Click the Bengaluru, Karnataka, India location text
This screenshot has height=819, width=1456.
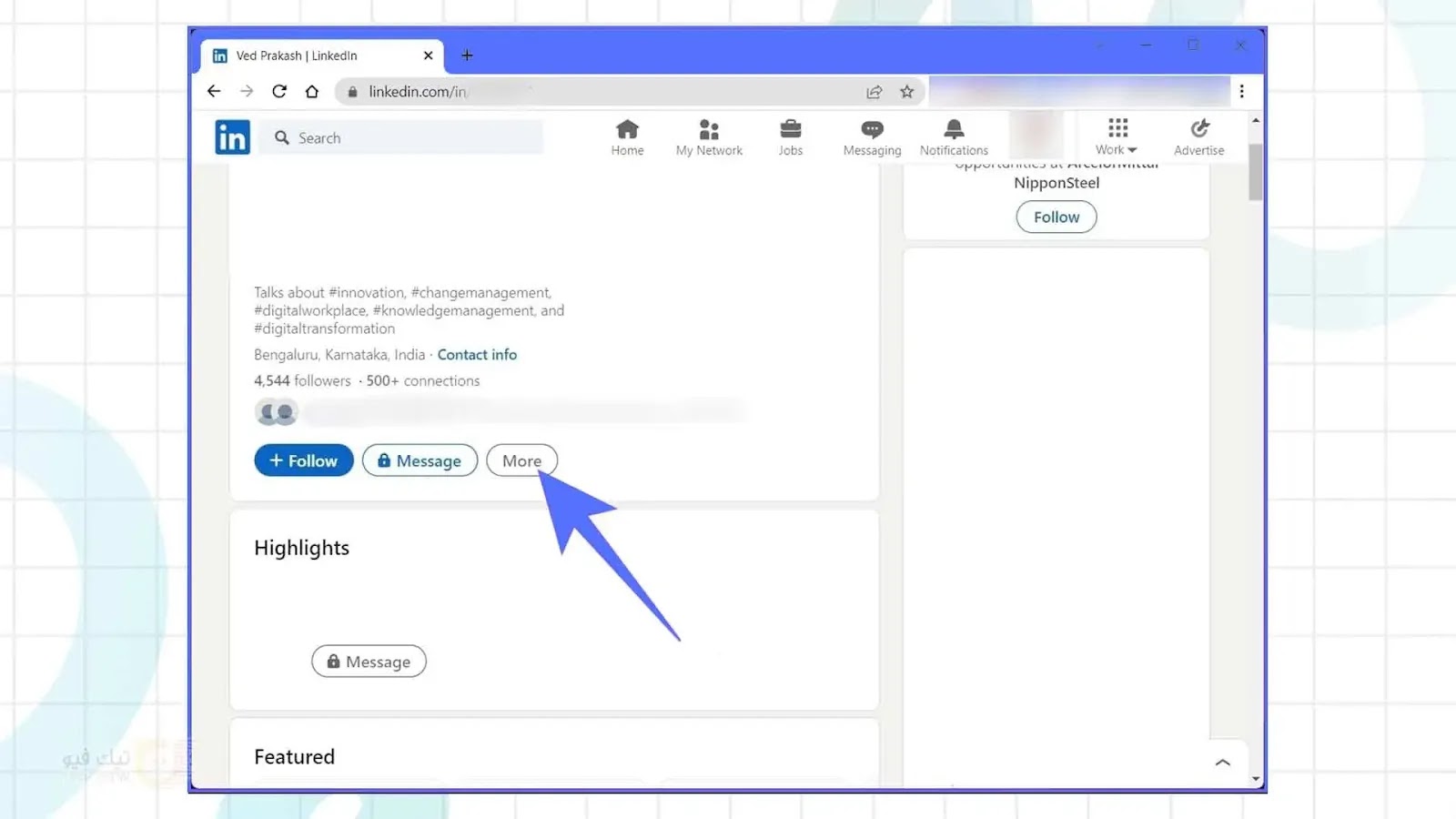[x=339, y=354]
